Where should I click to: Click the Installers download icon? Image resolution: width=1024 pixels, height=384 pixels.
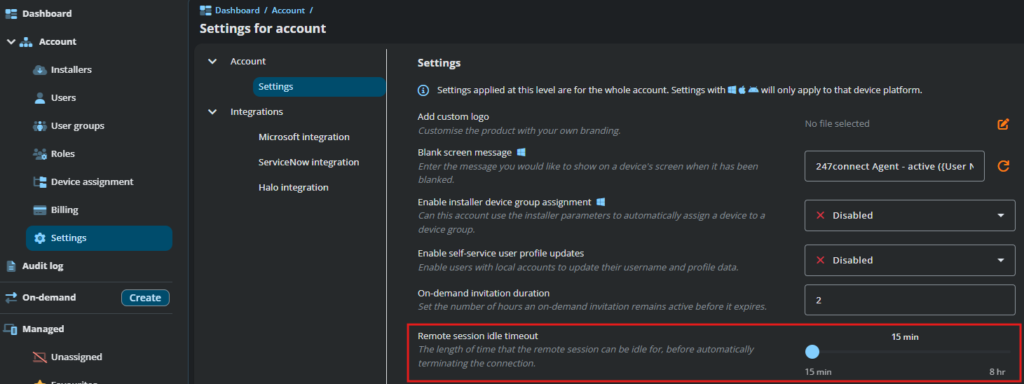40,70
